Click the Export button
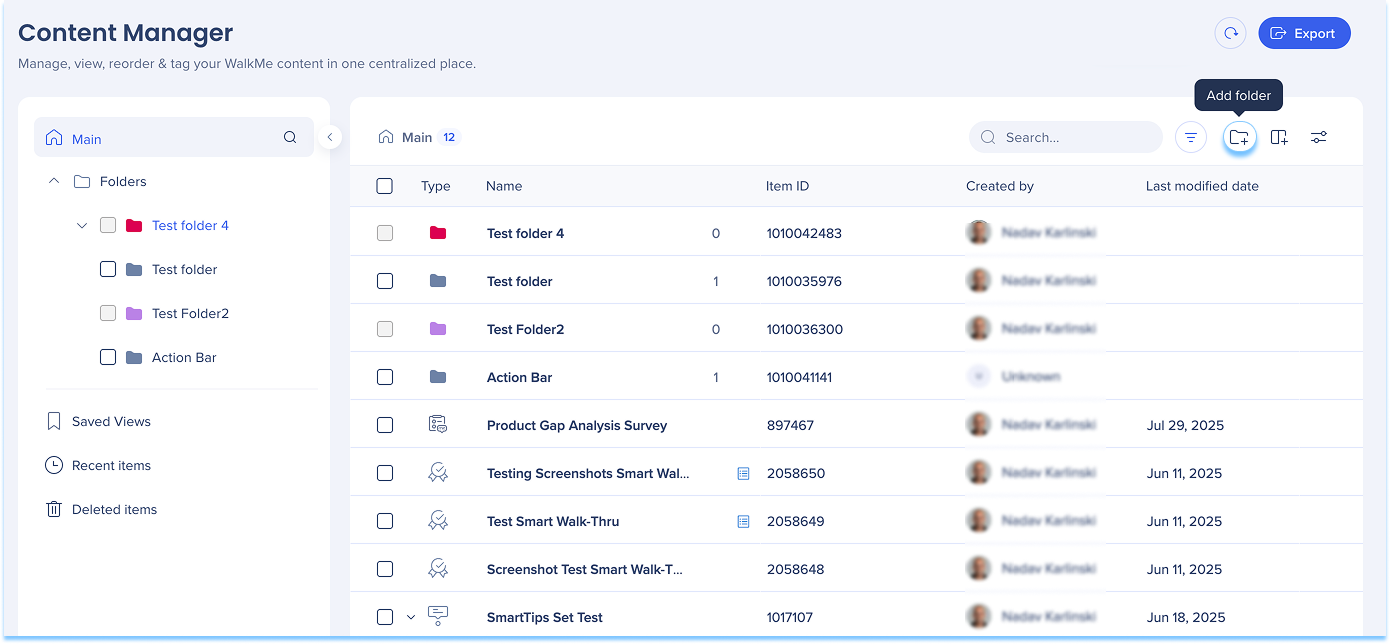The height and width of the screenshot is (644, 1390). [x=1304, y=33]
